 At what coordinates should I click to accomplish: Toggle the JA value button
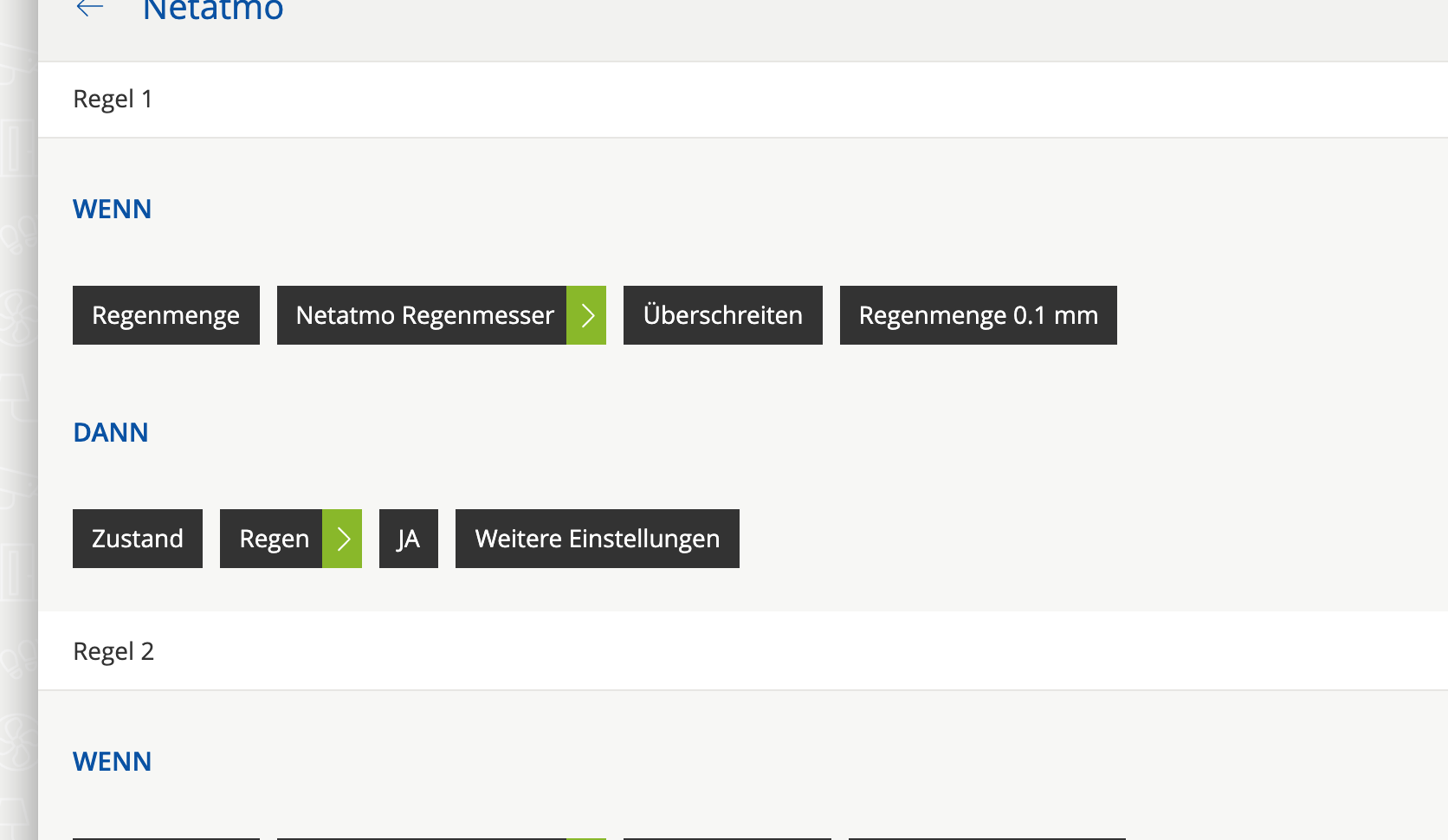pyautogui.click(x=409, y=539)
